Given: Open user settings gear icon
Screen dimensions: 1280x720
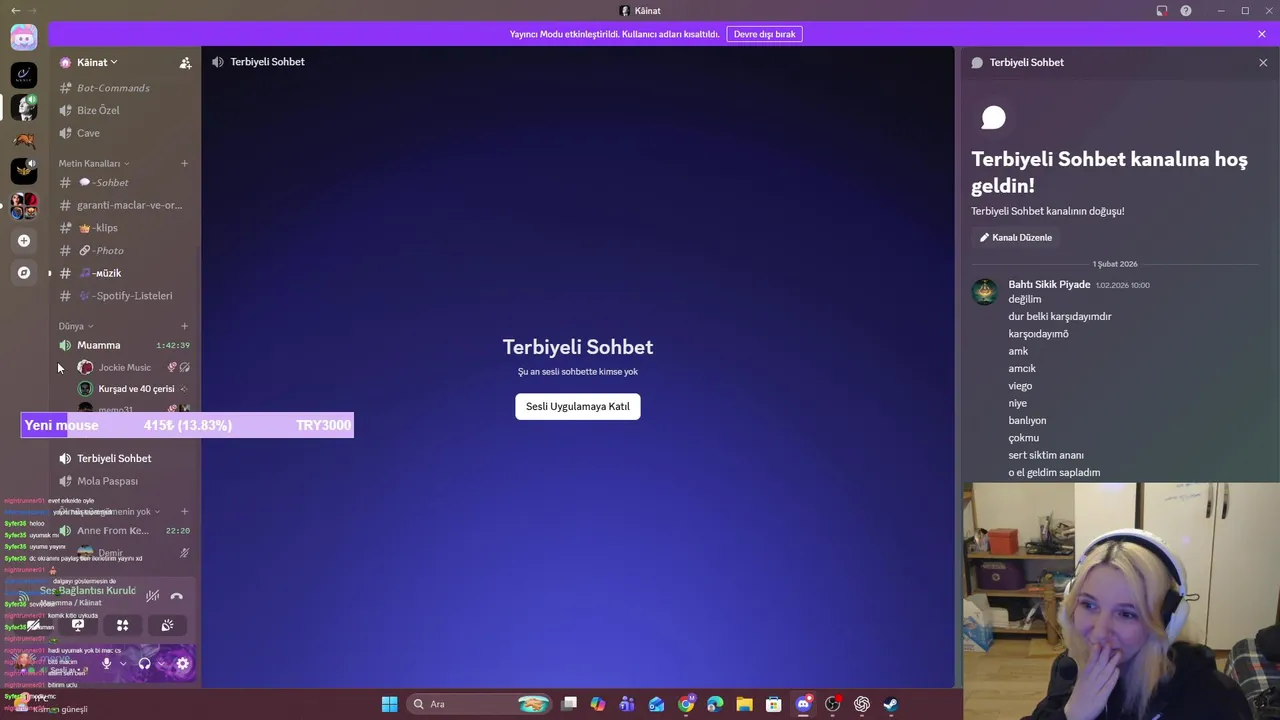Looking at the screenshot, I should click(x=182, y=663).
